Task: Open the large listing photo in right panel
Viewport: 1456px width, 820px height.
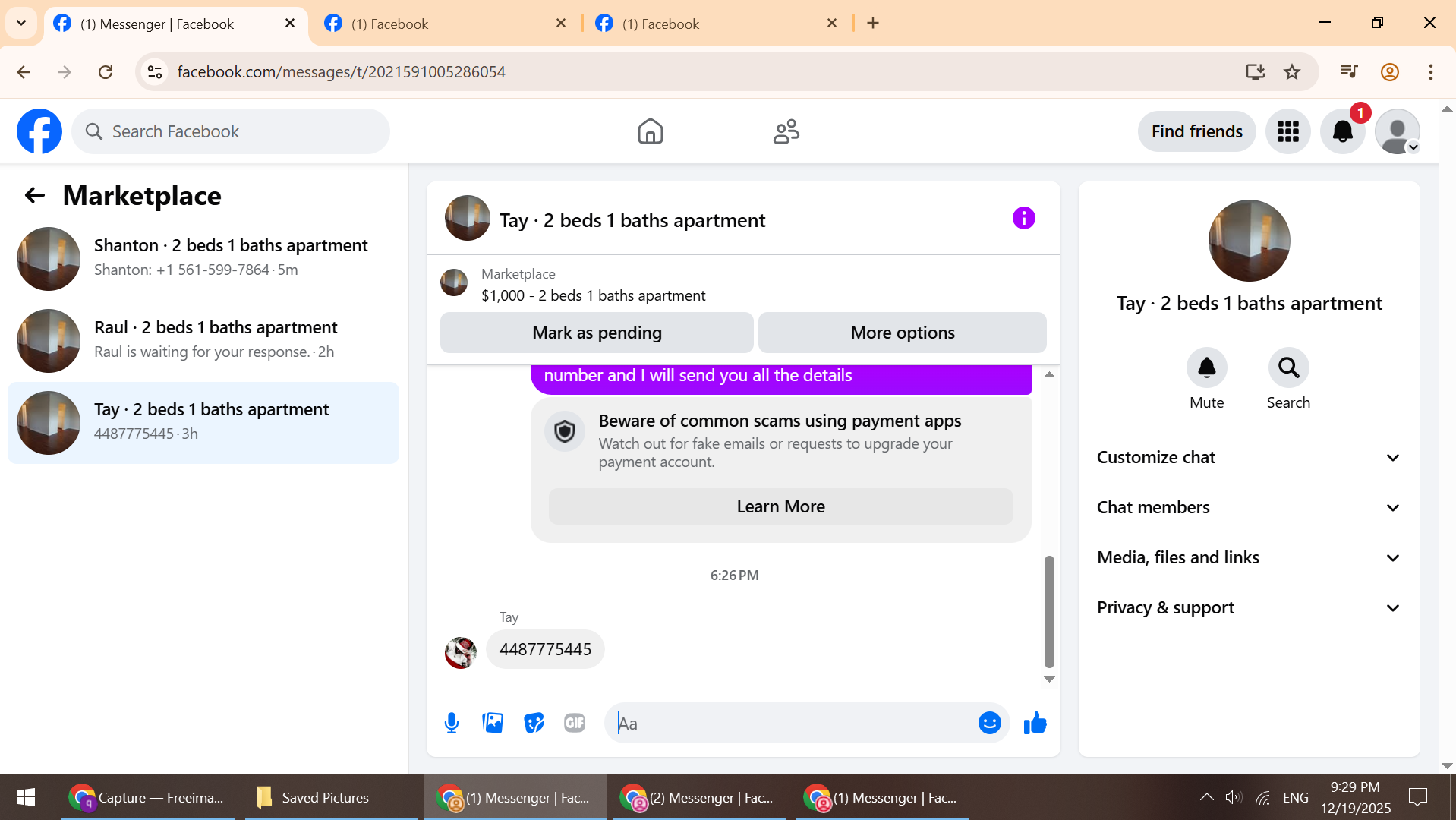Action: click(1249, 241)
